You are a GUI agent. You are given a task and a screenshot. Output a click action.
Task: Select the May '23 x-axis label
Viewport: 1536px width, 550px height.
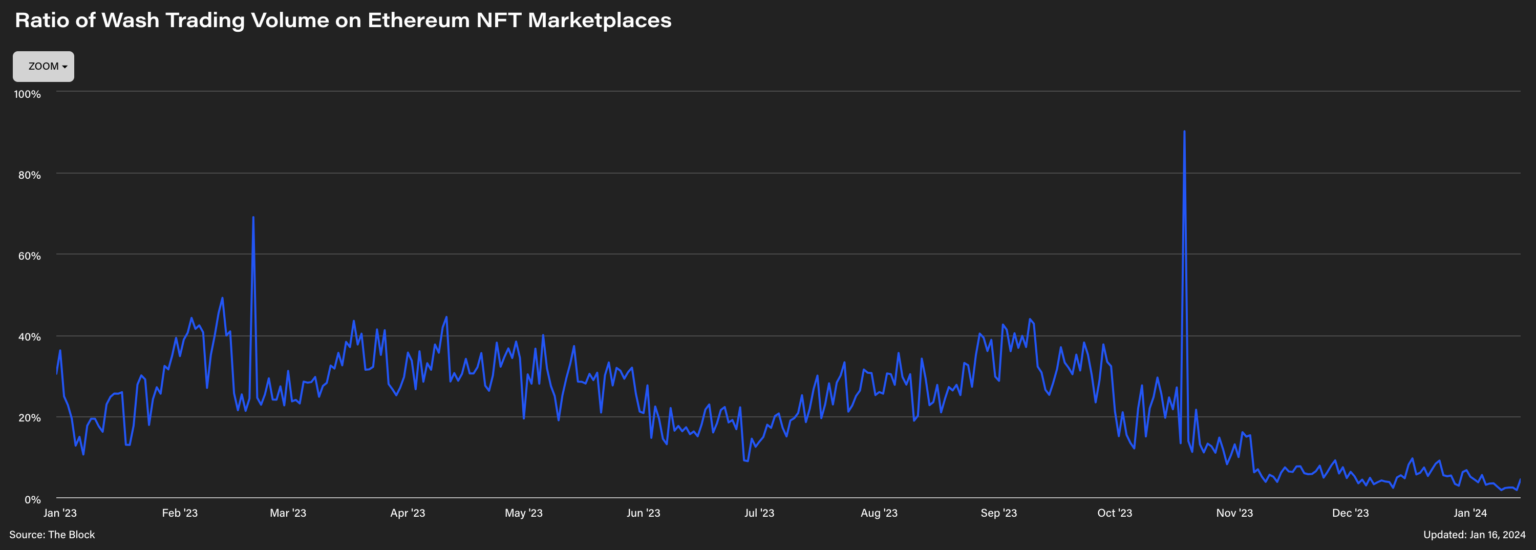click(x=523, y=513)
